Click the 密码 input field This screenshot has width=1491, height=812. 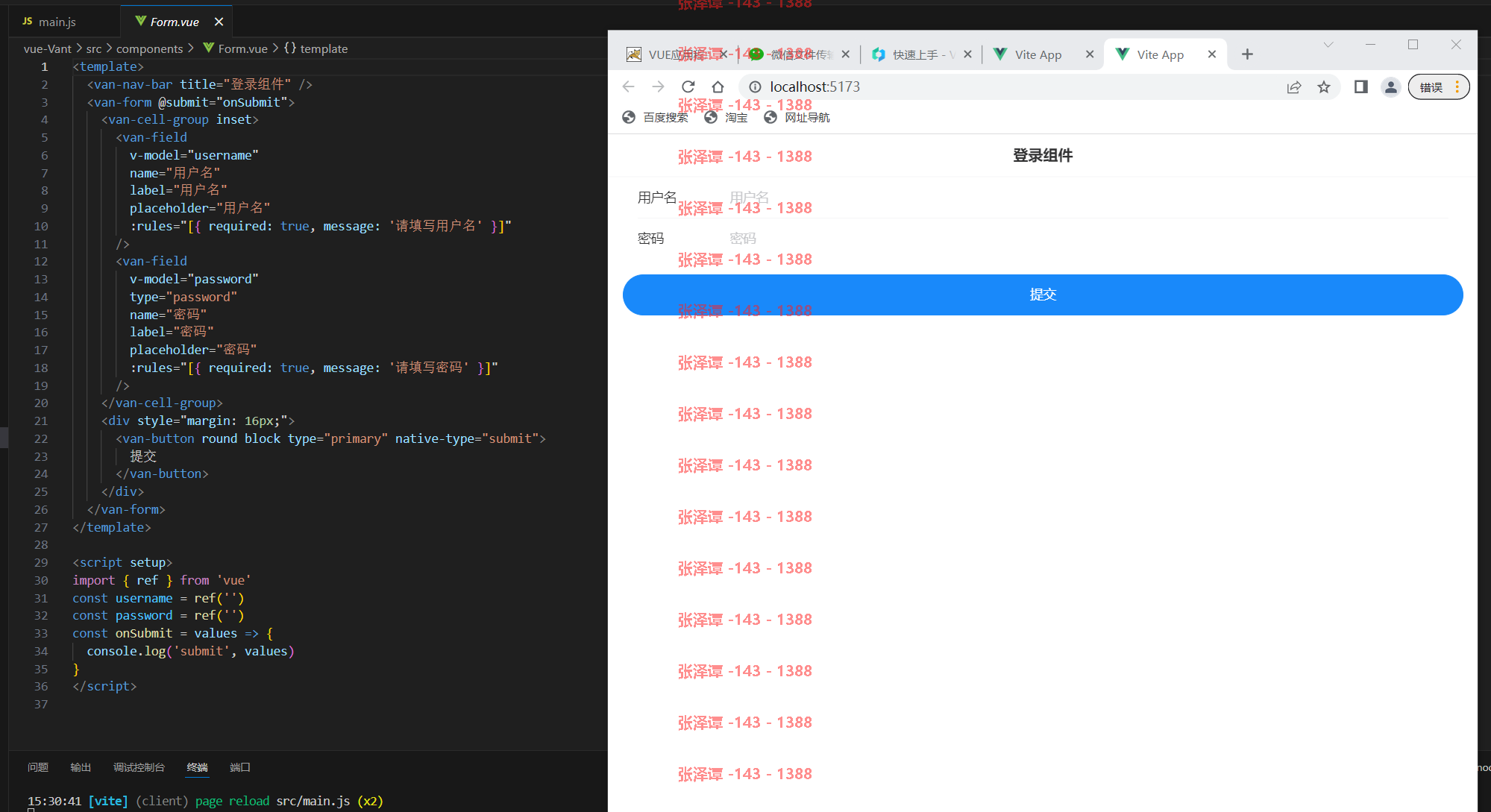tap(1089, 239)
